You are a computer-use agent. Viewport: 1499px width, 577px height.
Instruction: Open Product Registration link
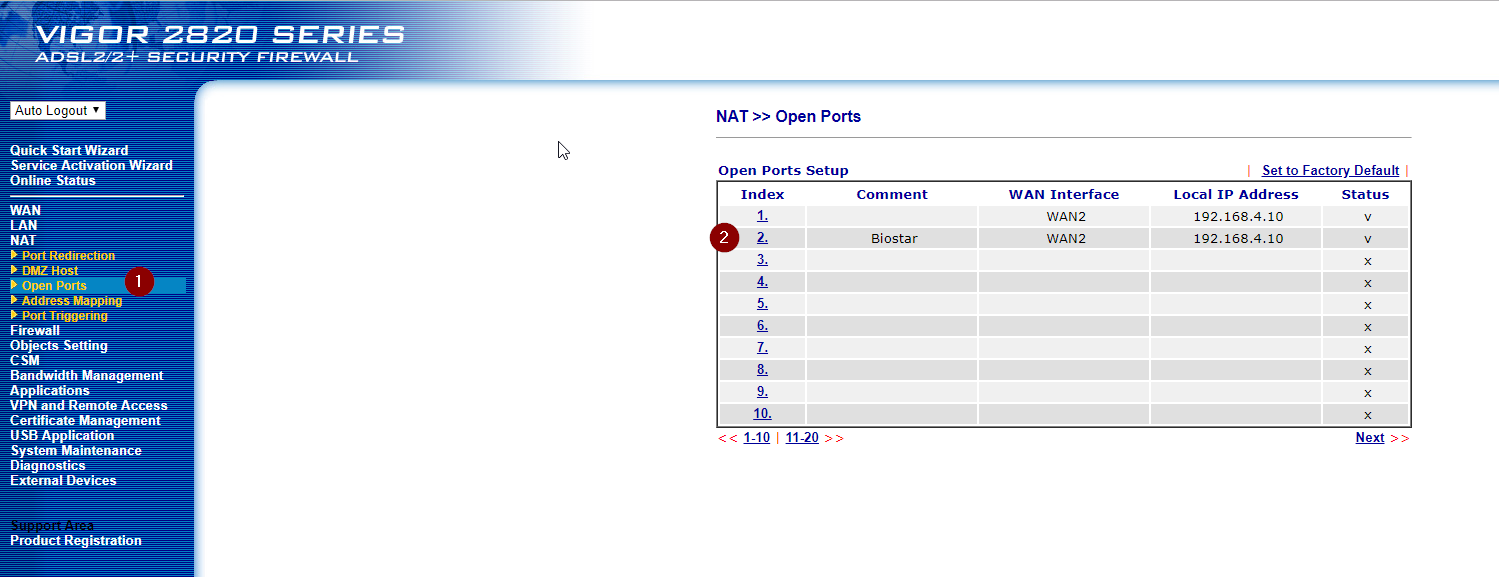[x=76, y=540]
